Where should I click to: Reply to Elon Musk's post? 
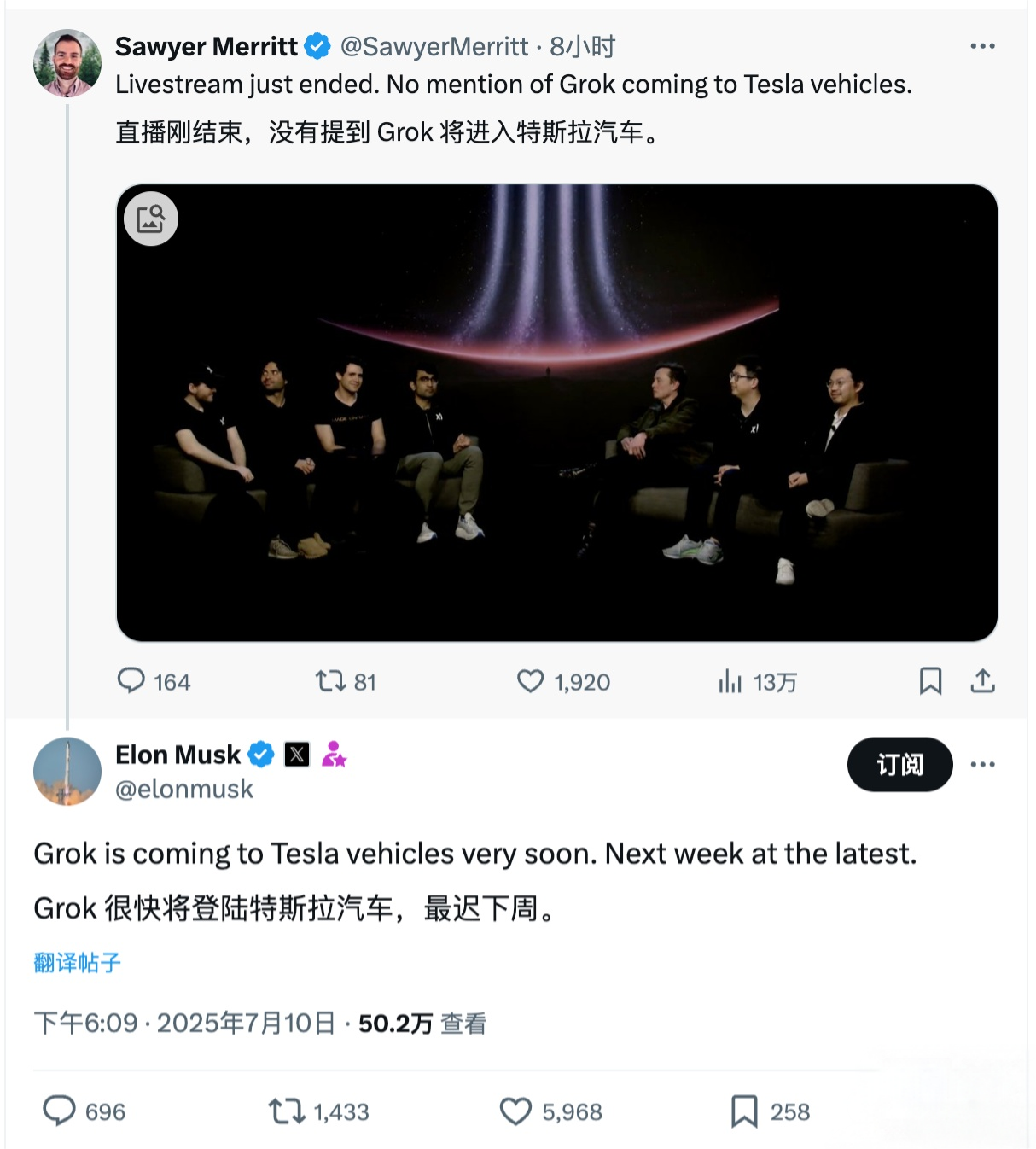(x=60, y=1111)
